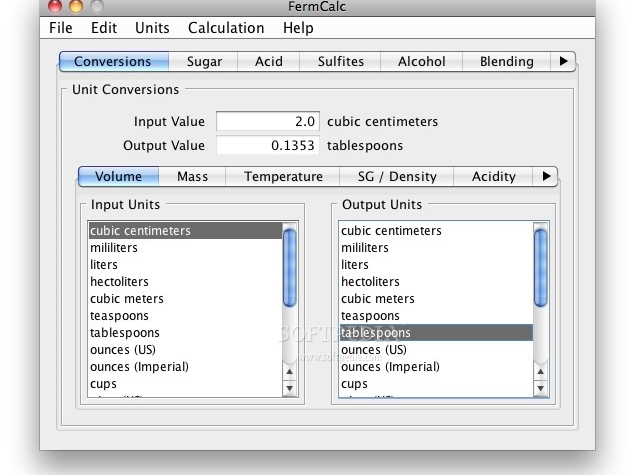The width and height of the screenshot is (635, 475).
Task: Click the Input Value field
Action: (x=267, y=121)
